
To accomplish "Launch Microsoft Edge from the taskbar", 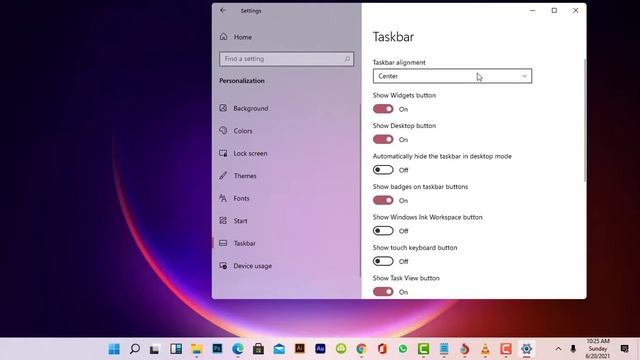I will [238, 349].
